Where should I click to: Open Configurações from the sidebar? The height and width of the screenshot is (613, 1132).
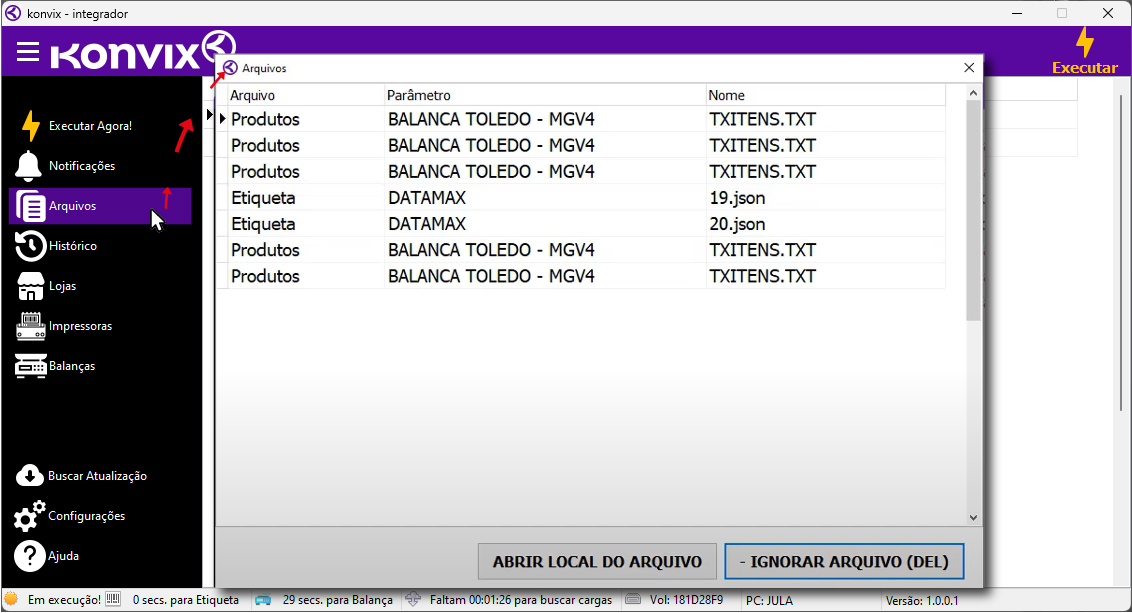pyautogui.click(x=87, y=516)
